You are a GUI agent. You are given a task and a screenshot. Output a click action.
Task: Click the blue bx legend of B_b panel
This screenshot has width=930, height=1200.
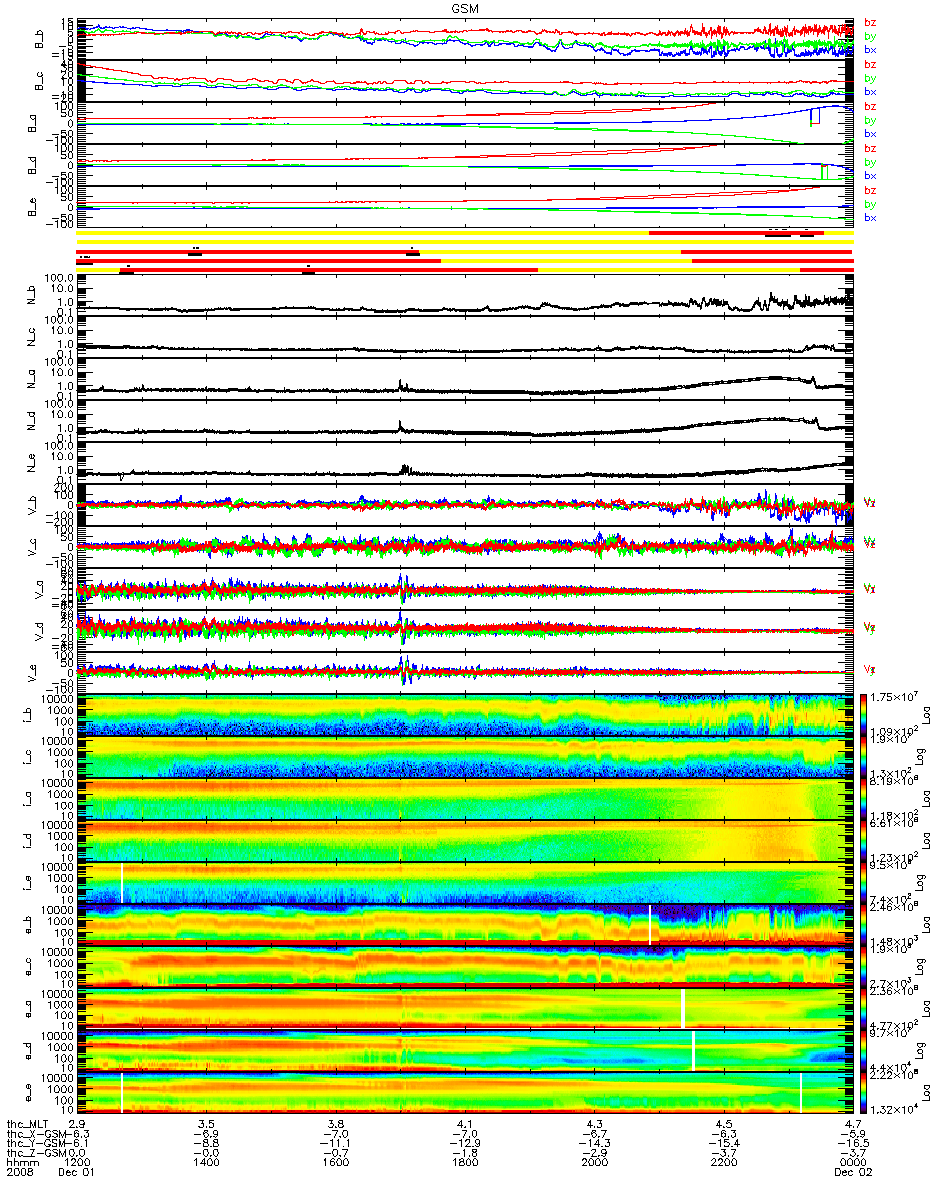coord(870,50)
